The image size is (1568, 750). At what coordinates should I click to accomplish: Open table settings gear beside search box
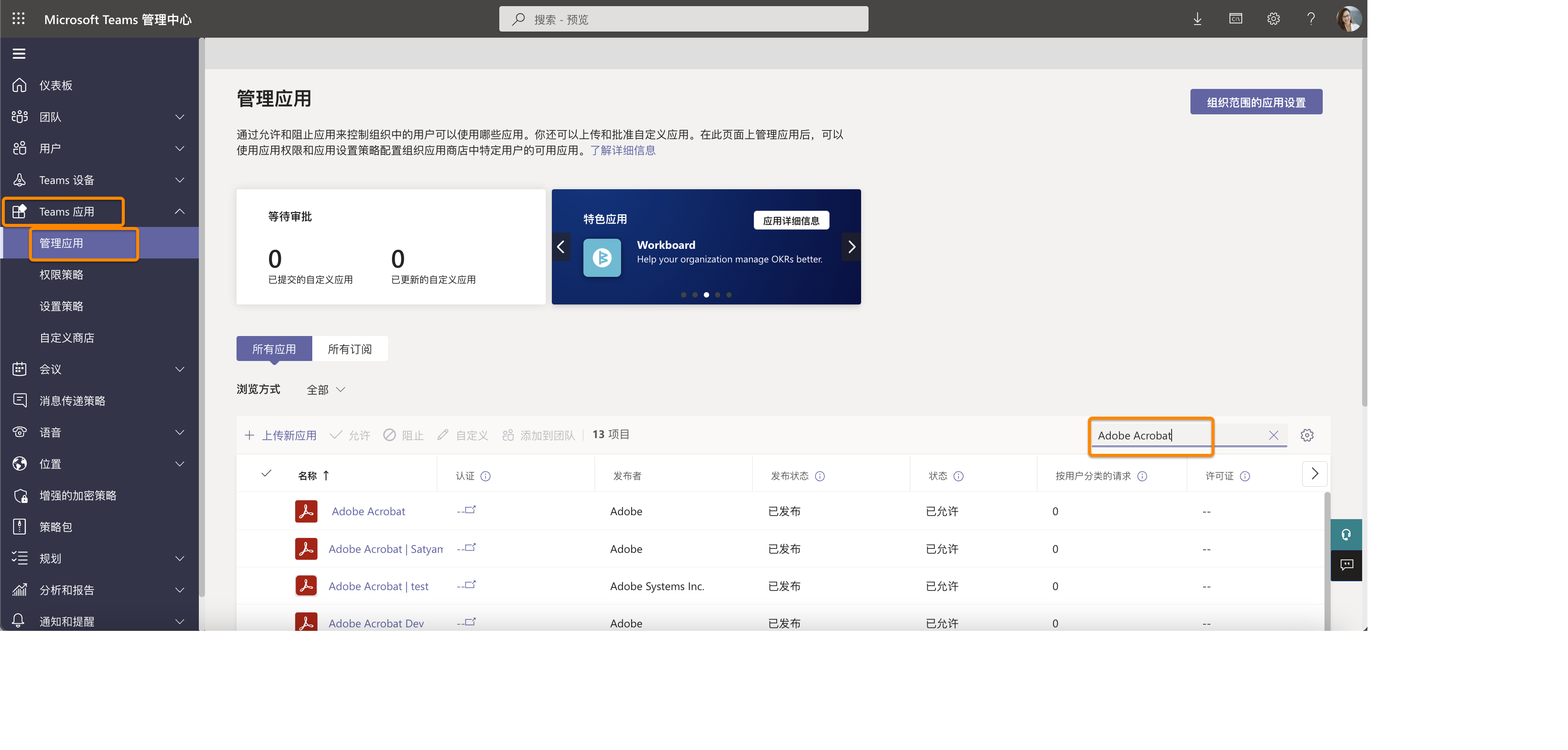[1307, 435]
